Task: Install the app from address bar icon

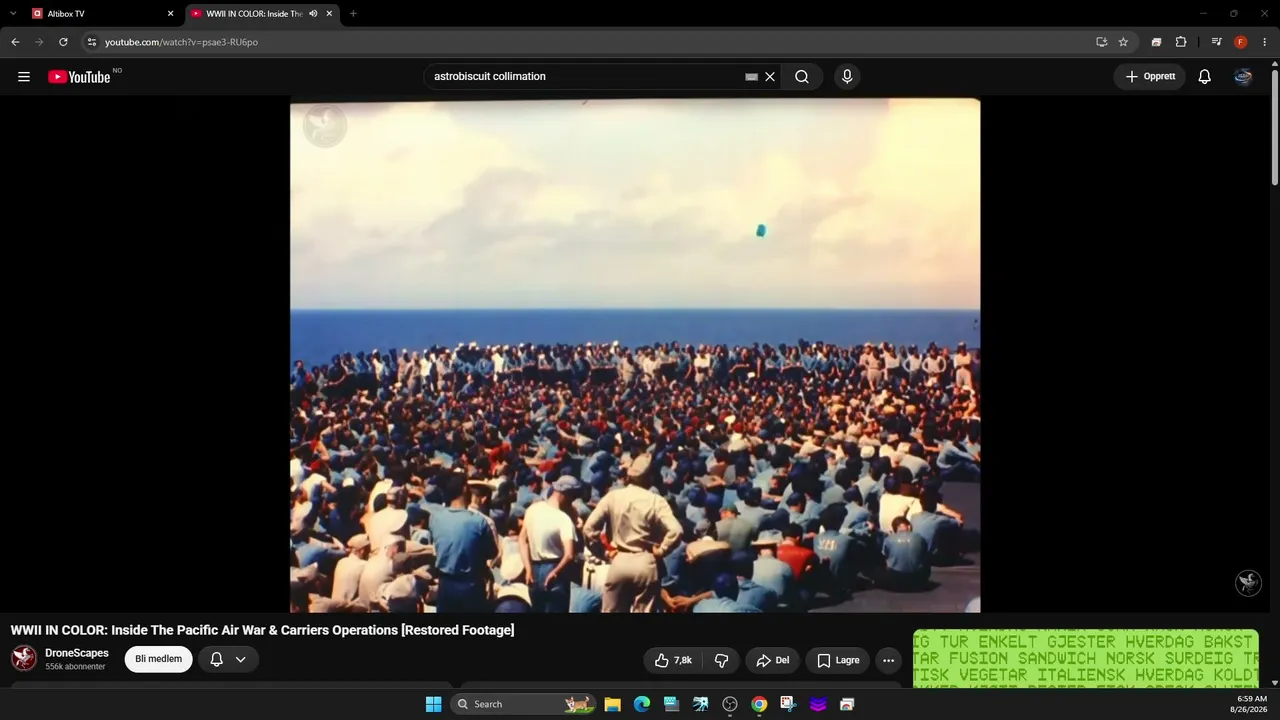Action: click(x=1101, y=42)
